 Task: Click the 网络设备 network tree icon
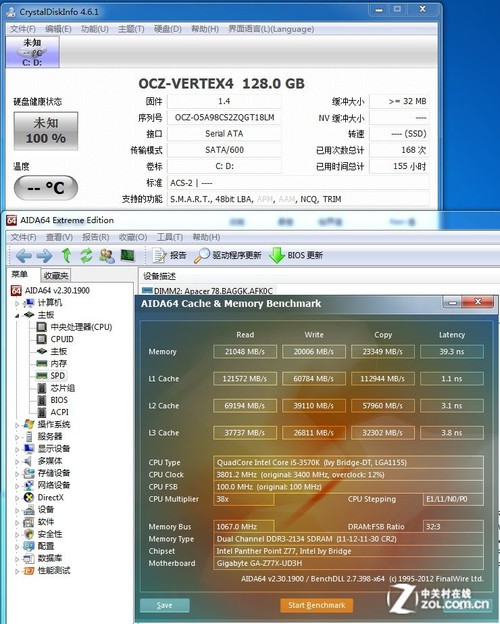[x=29, y=485]
